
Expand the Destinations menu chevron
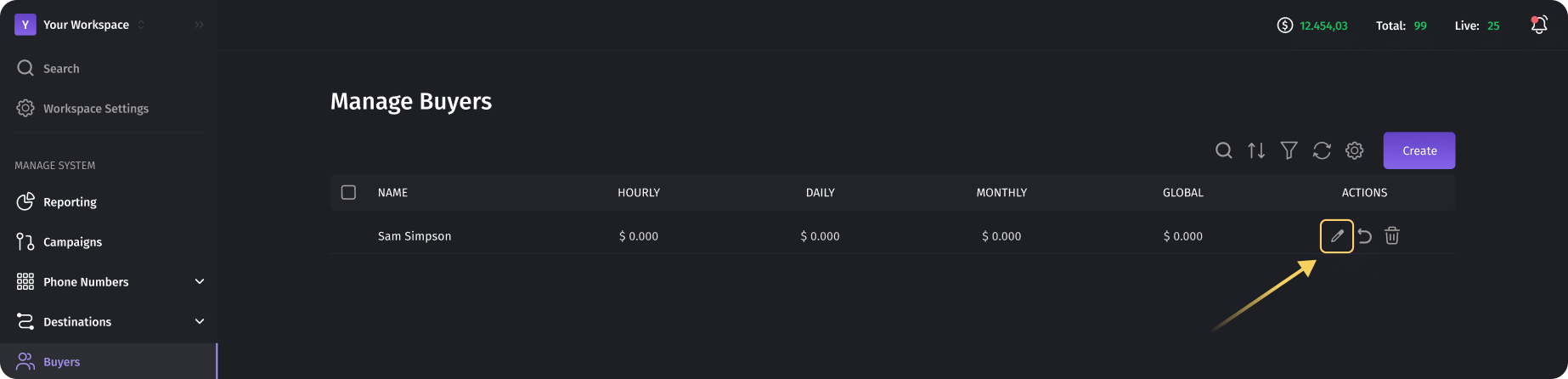pos(200,321)
